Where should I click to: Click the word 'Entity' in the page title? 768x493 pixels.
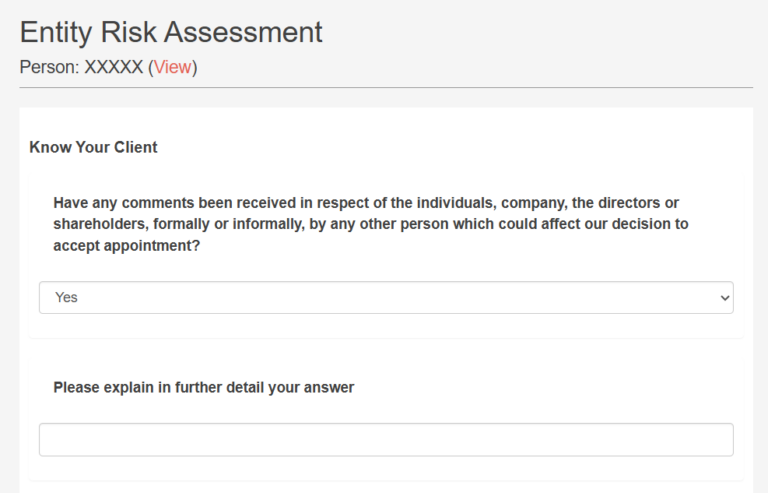point(56,32)
